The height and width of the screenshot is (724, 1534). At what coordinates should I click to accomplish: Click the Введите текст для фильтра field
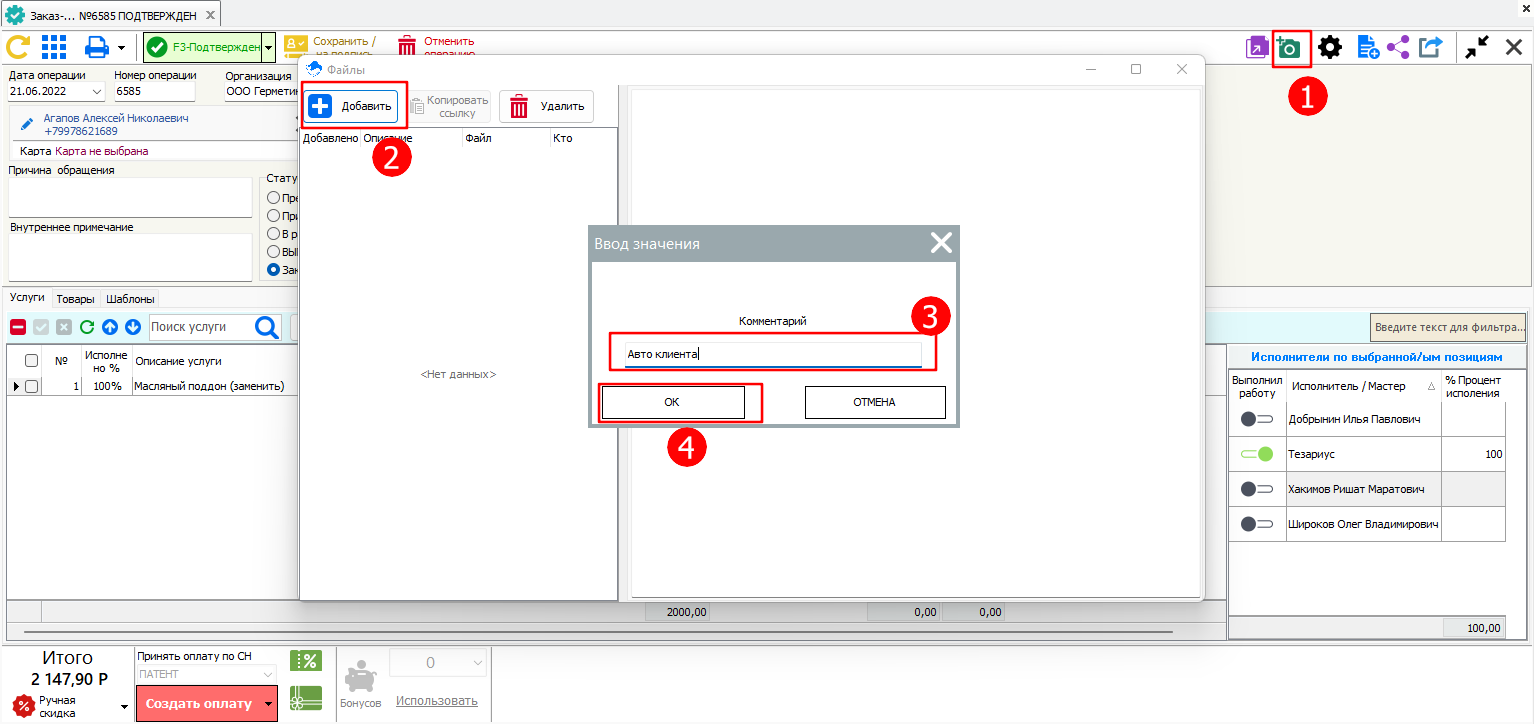pos(1448,326)
